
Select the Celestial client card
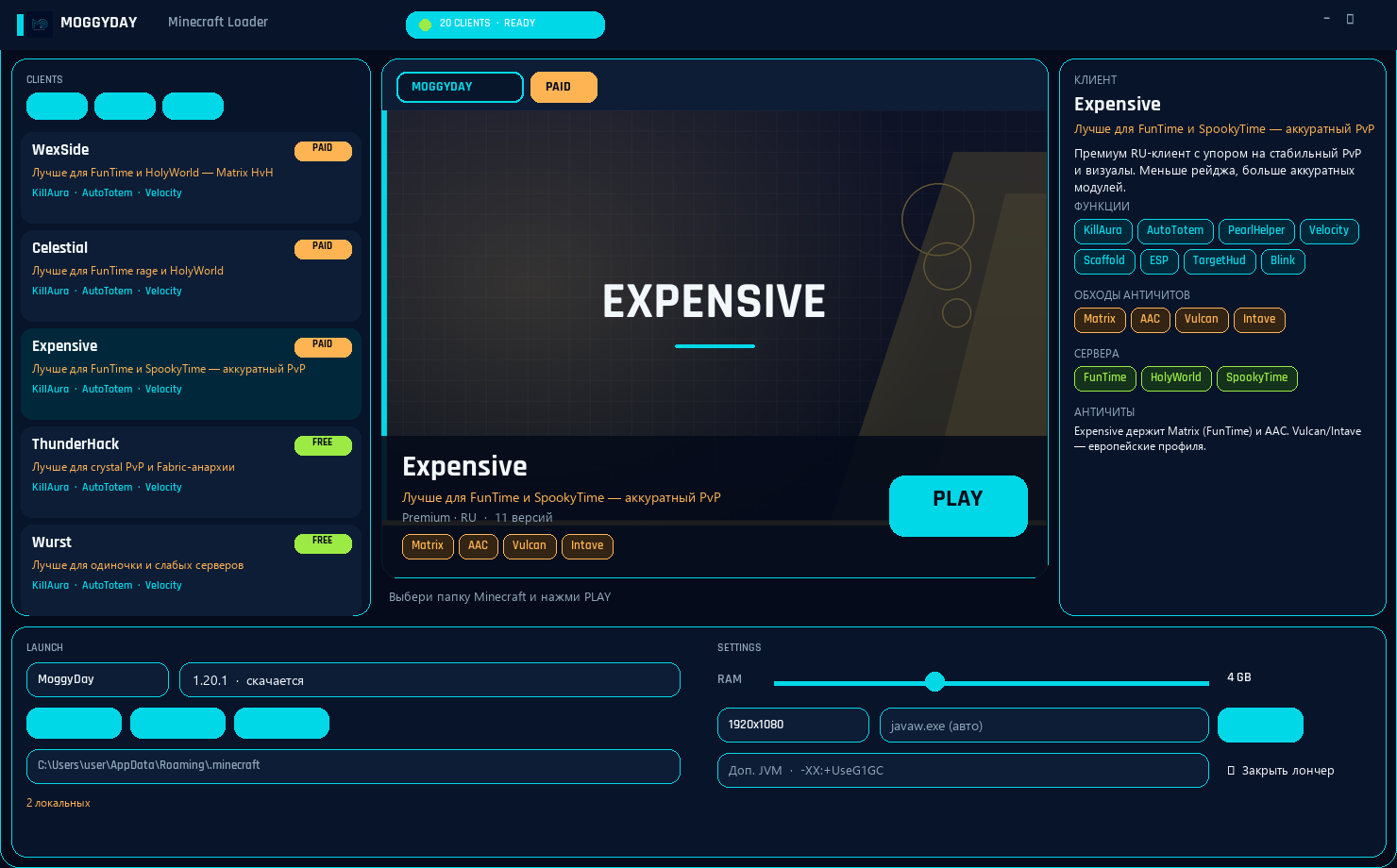point(191,275)
